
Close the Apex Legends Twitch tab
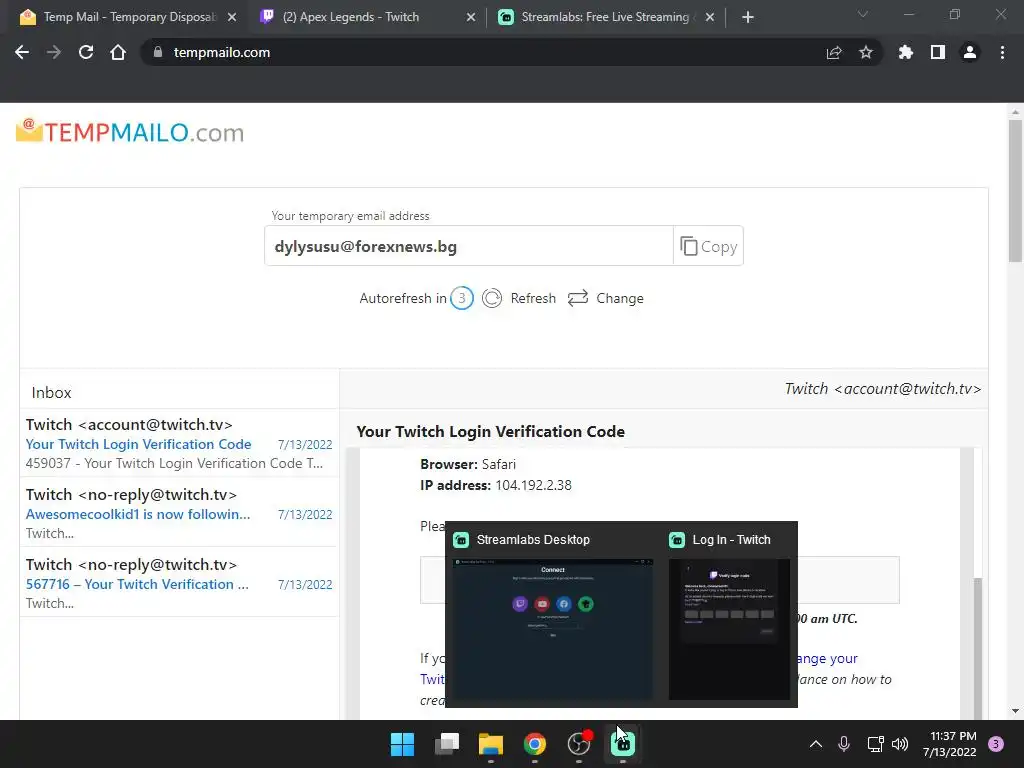click(x=471, y=17)
